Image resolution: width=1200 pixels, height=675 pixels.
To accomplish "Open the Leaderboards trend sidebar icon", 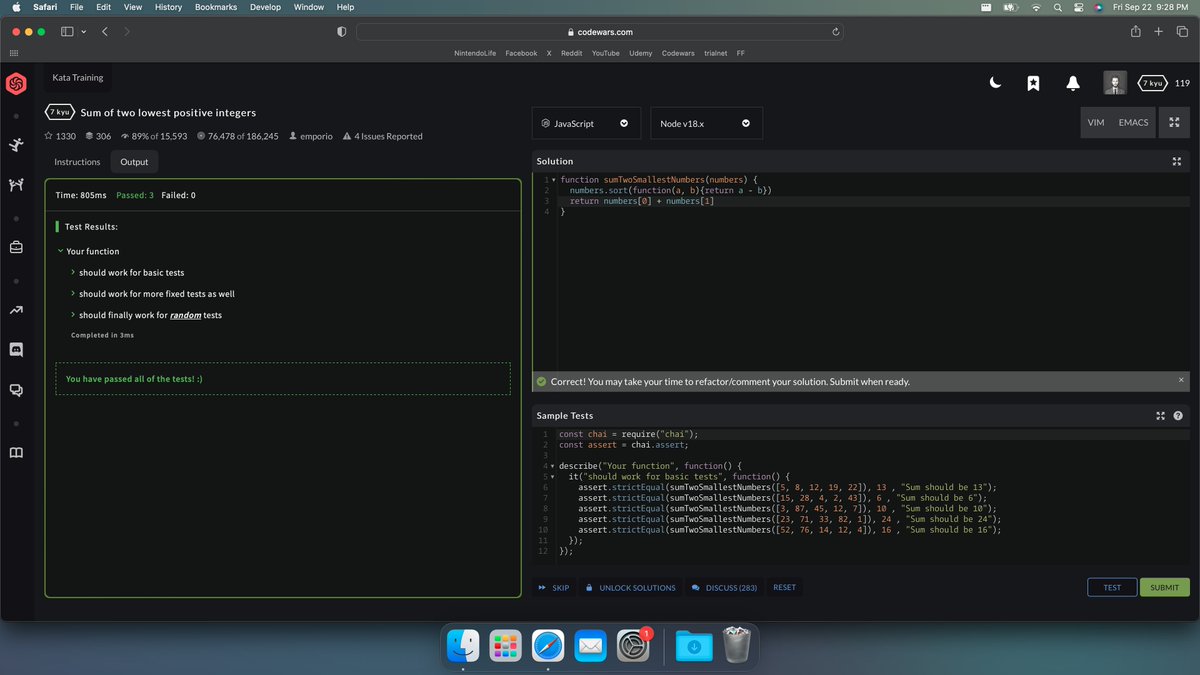I will pos(16,310).
